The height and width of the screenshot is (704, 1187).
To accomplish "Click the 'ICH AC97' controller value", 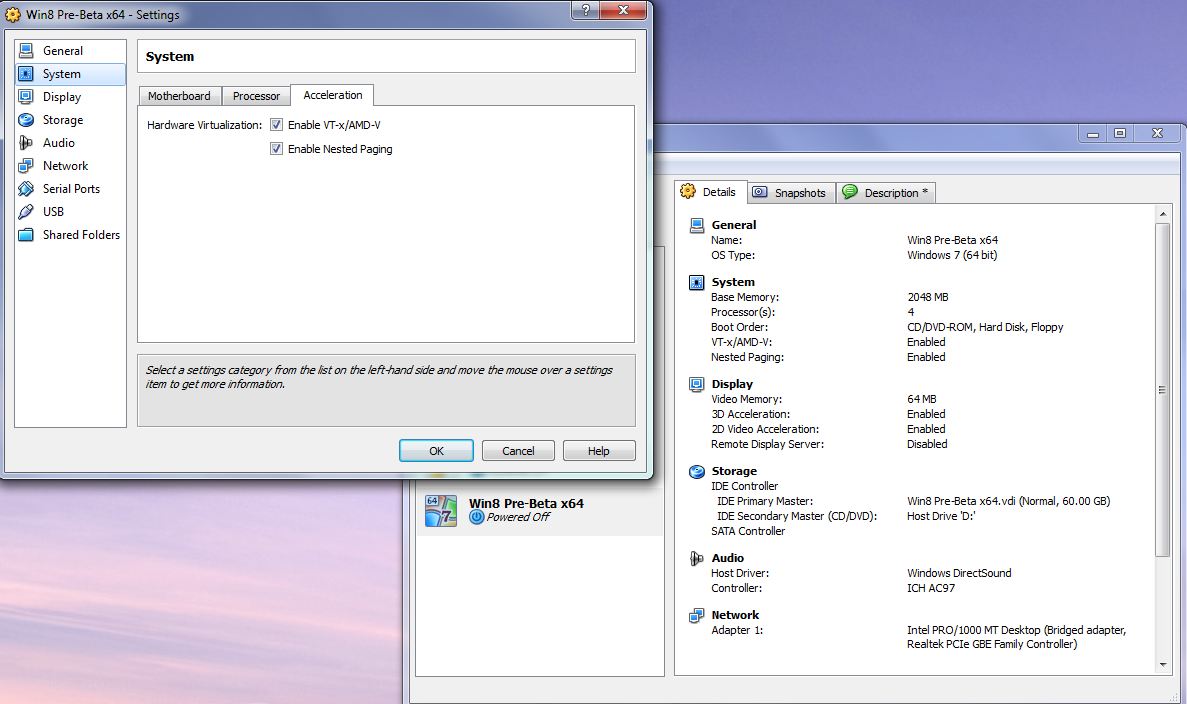I will tap(931, 588).
